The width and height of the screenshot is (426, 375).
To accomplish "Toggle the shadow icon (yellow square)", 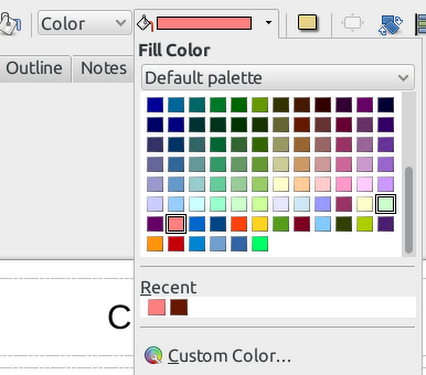I will pos(307,23).
